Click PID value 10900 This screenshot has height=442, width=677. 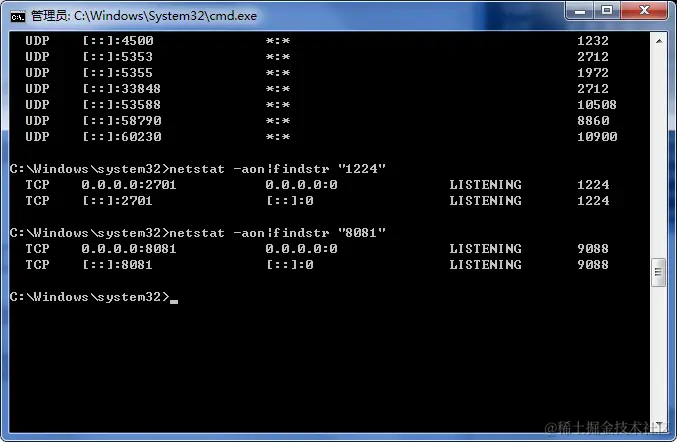597,136
